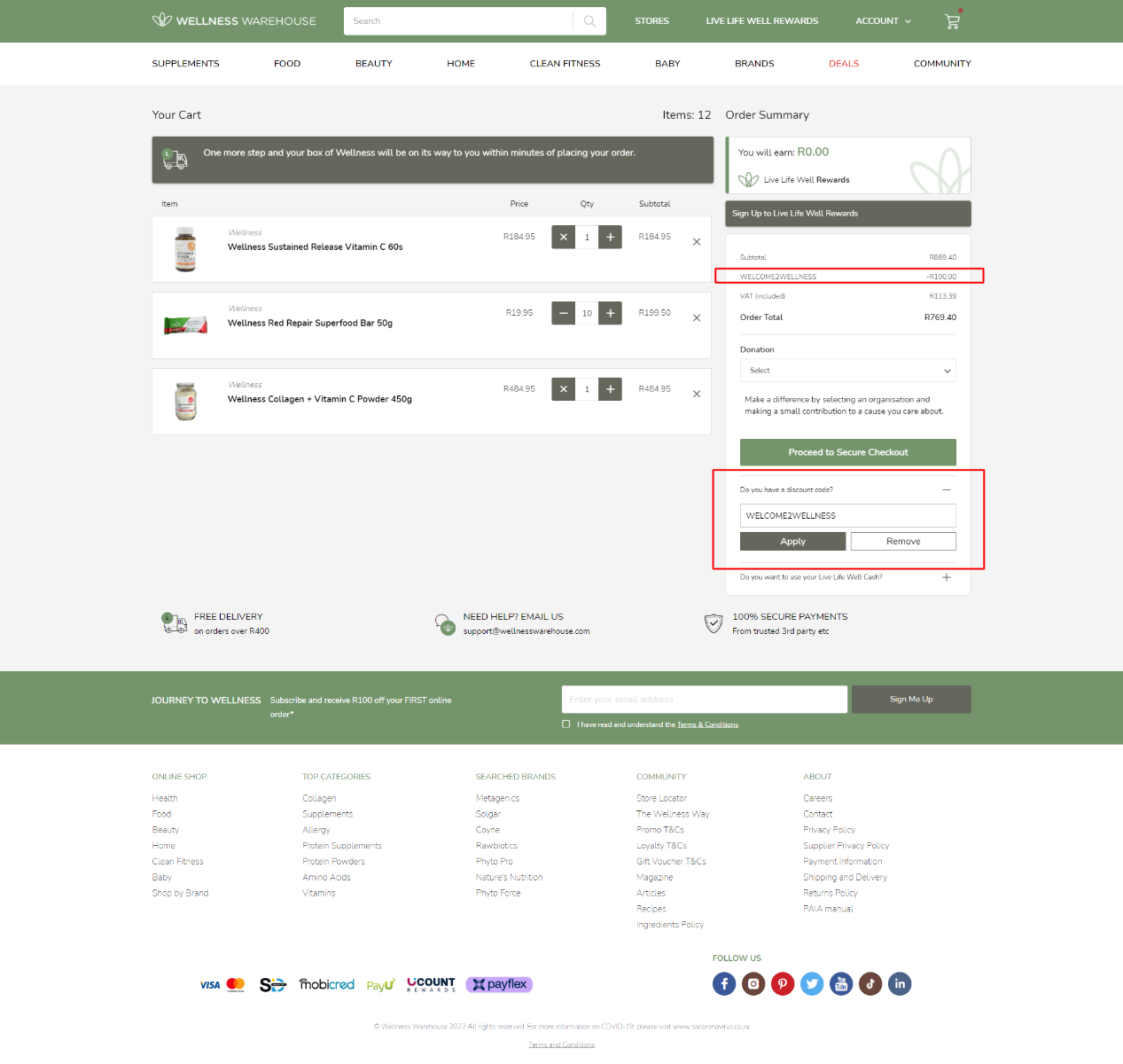Open Protein Powders footer link
Screen dimensions: 1123x1064
click(x=333, y=862)
